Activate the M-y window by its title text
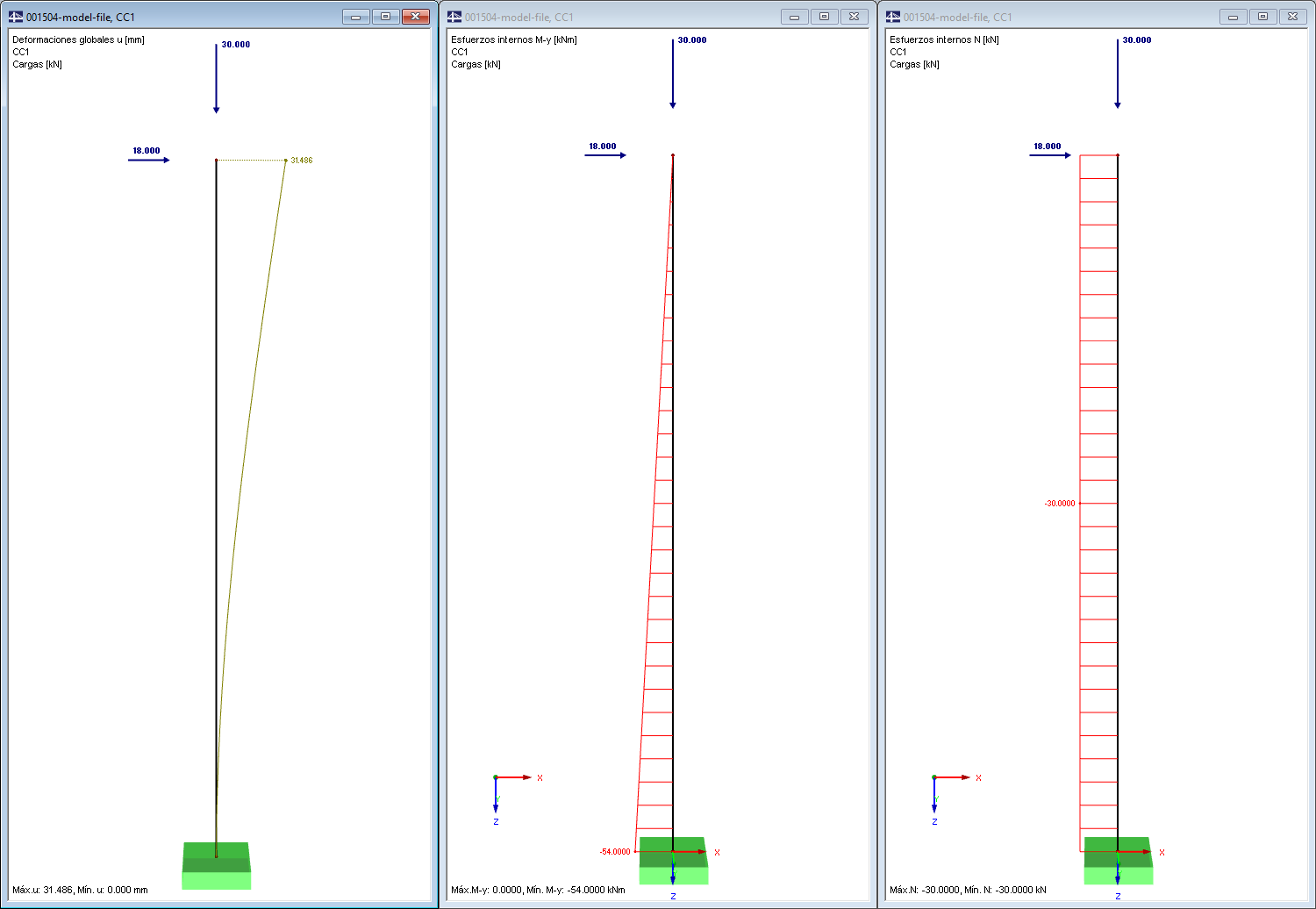1316x909 pixels. point(519,18)
